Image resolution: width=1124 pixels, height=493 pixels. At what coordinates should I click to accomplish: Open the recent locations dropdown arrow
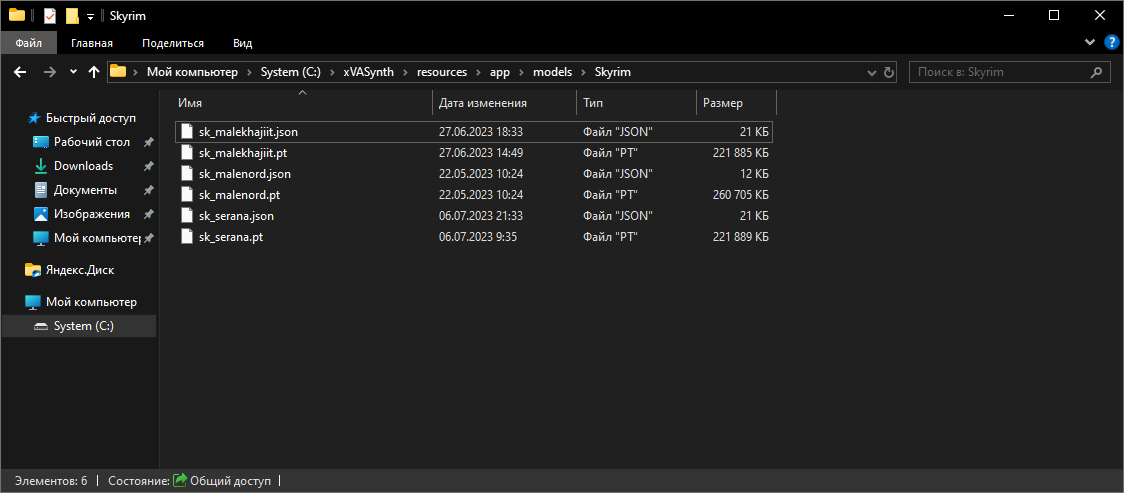pos(73,72)
